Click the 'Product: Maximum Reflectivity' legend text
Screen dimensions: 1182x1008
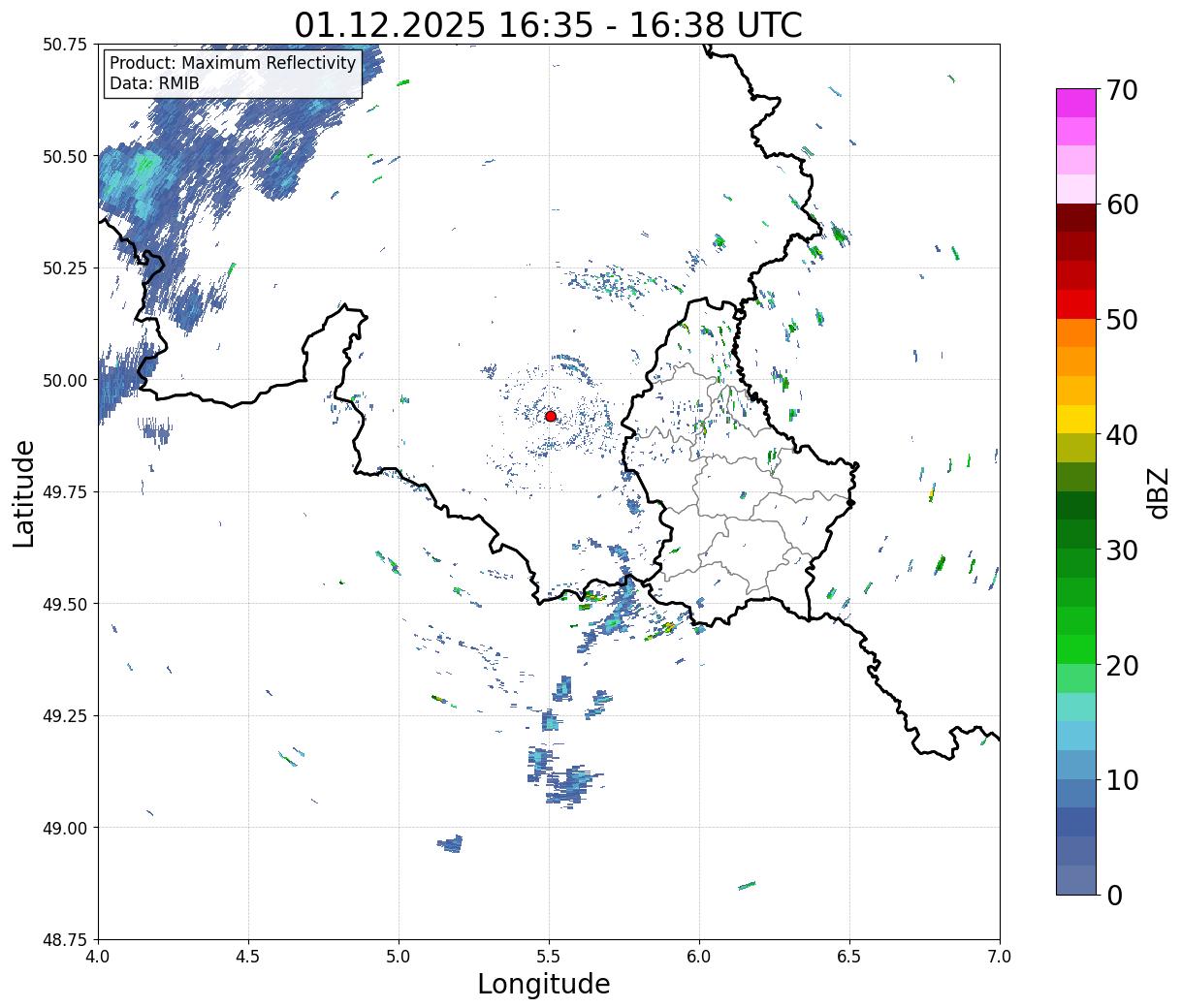(233, 63)
